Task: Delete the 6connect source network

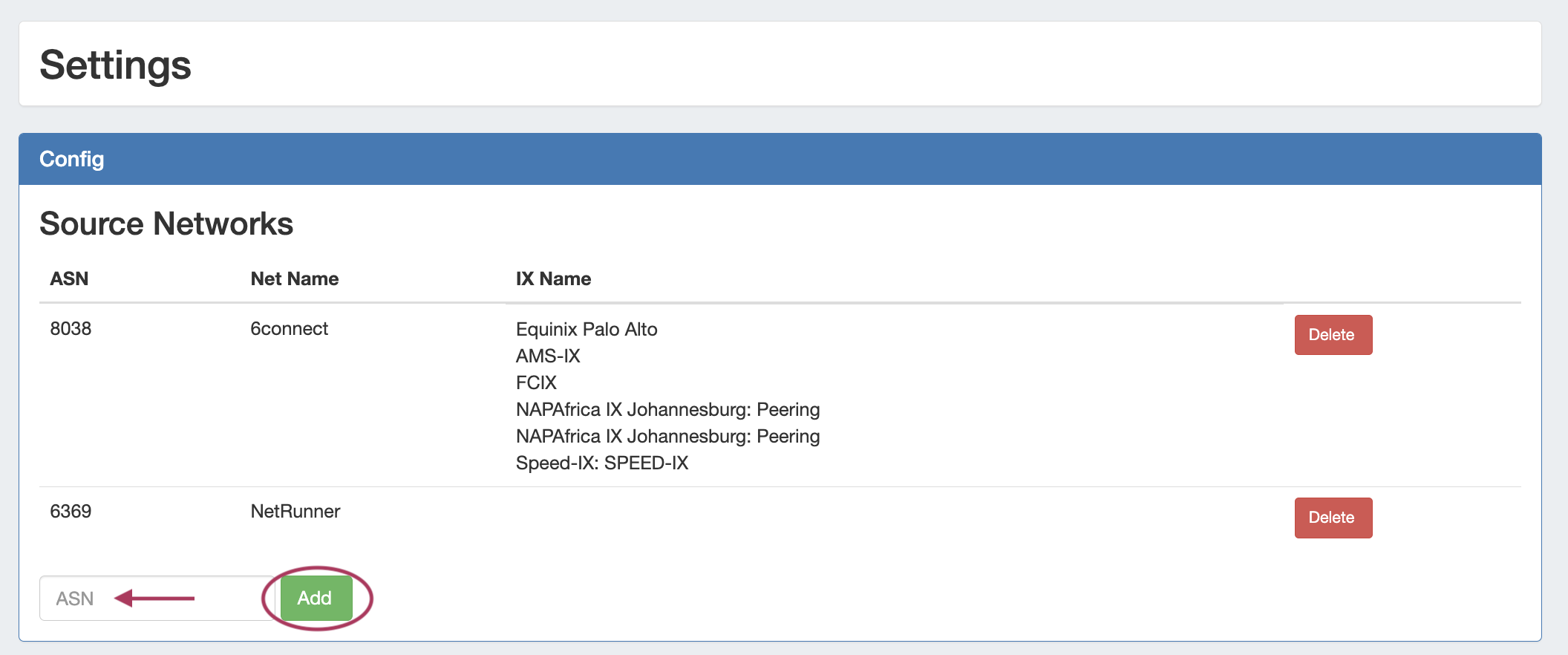Action: tap(1333, 335)
